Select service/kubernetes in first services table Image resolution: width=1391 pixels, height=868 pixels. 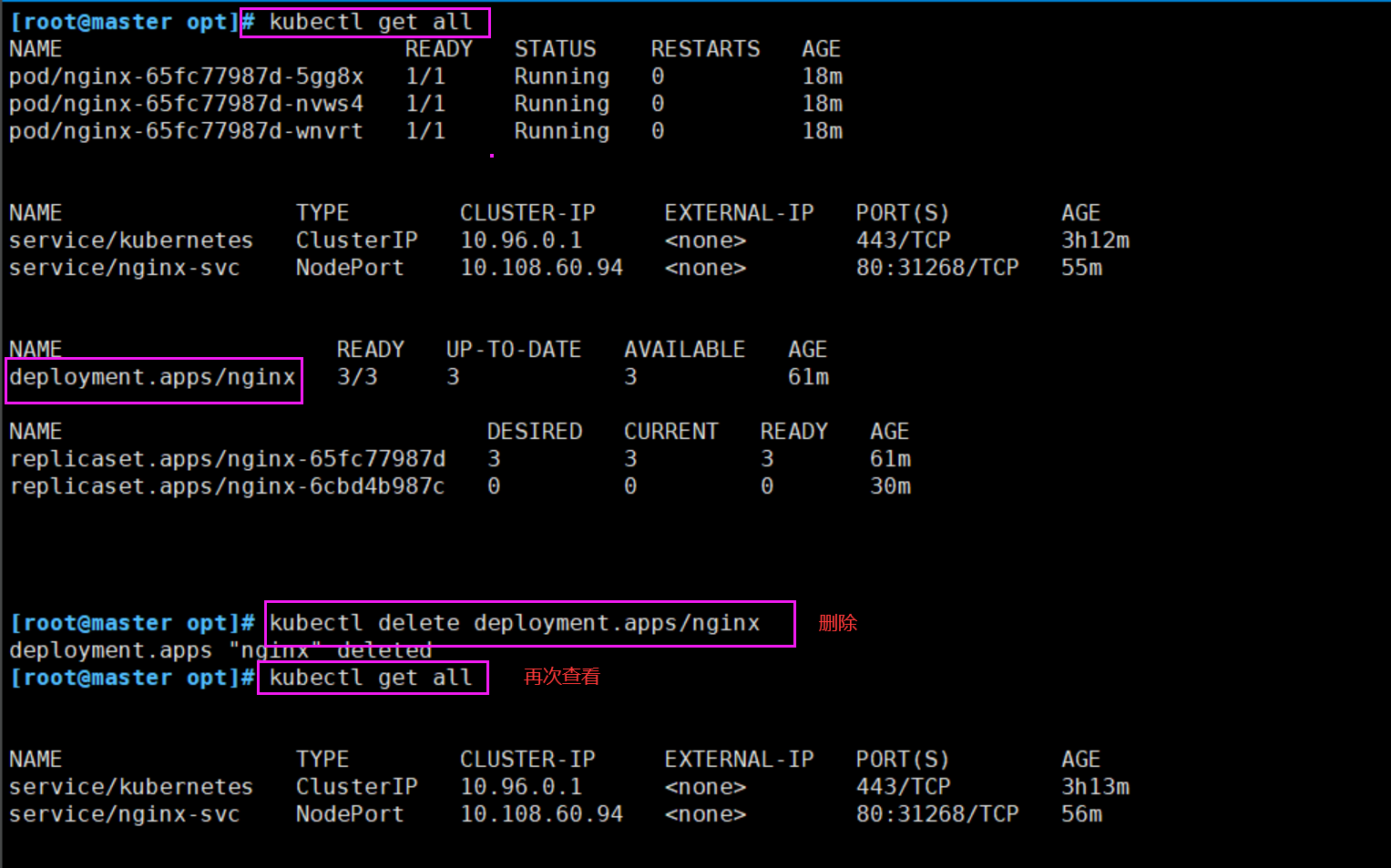(x=131, y=240)
